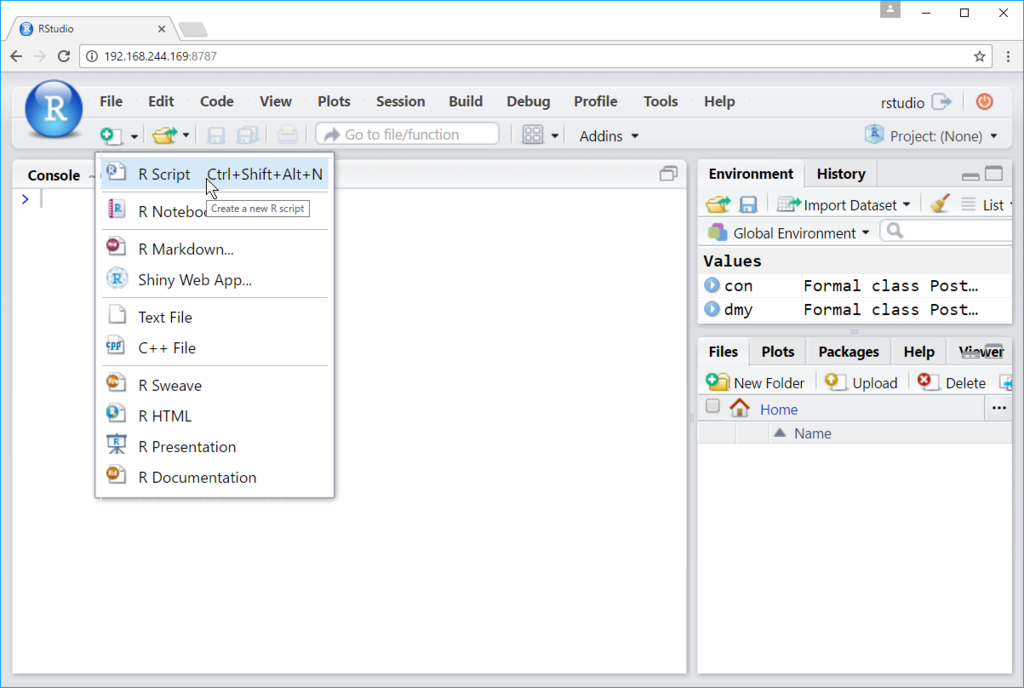Switch to the History tab
The width and height of the screenshot is (1024, 688).
coord(841,174)
